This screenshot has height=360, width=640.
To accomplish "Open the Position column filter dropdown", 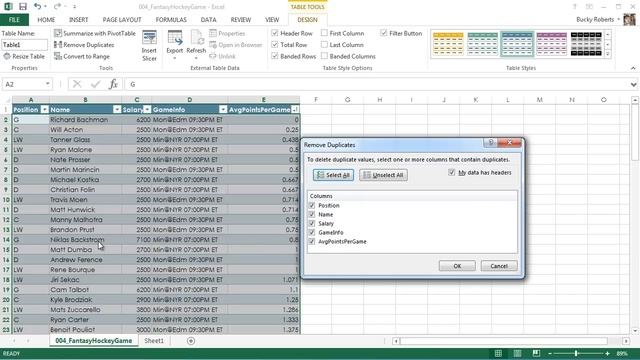I will coord(44,109).
